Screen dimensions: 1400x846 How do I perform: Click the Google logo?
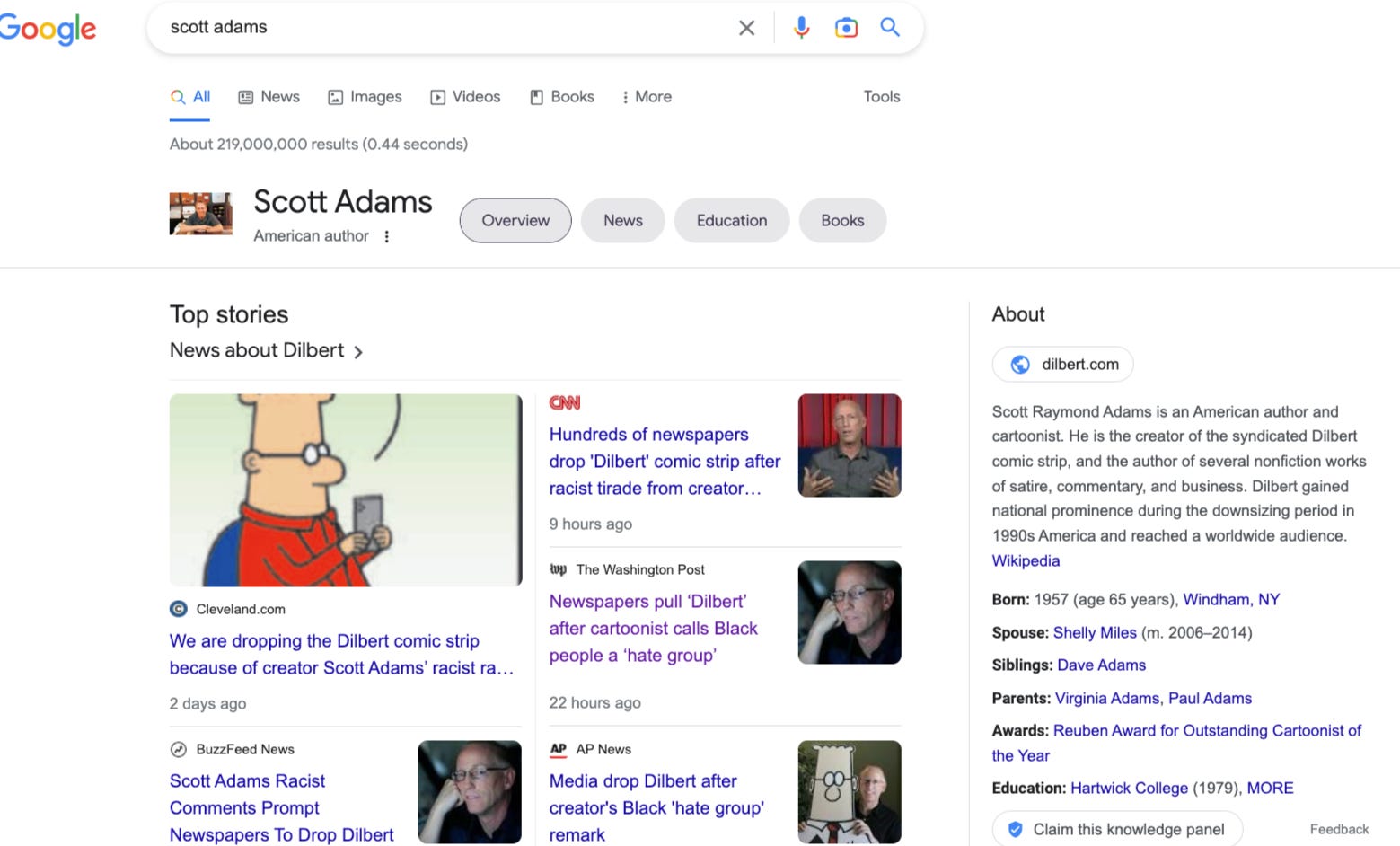click(48, 29)
